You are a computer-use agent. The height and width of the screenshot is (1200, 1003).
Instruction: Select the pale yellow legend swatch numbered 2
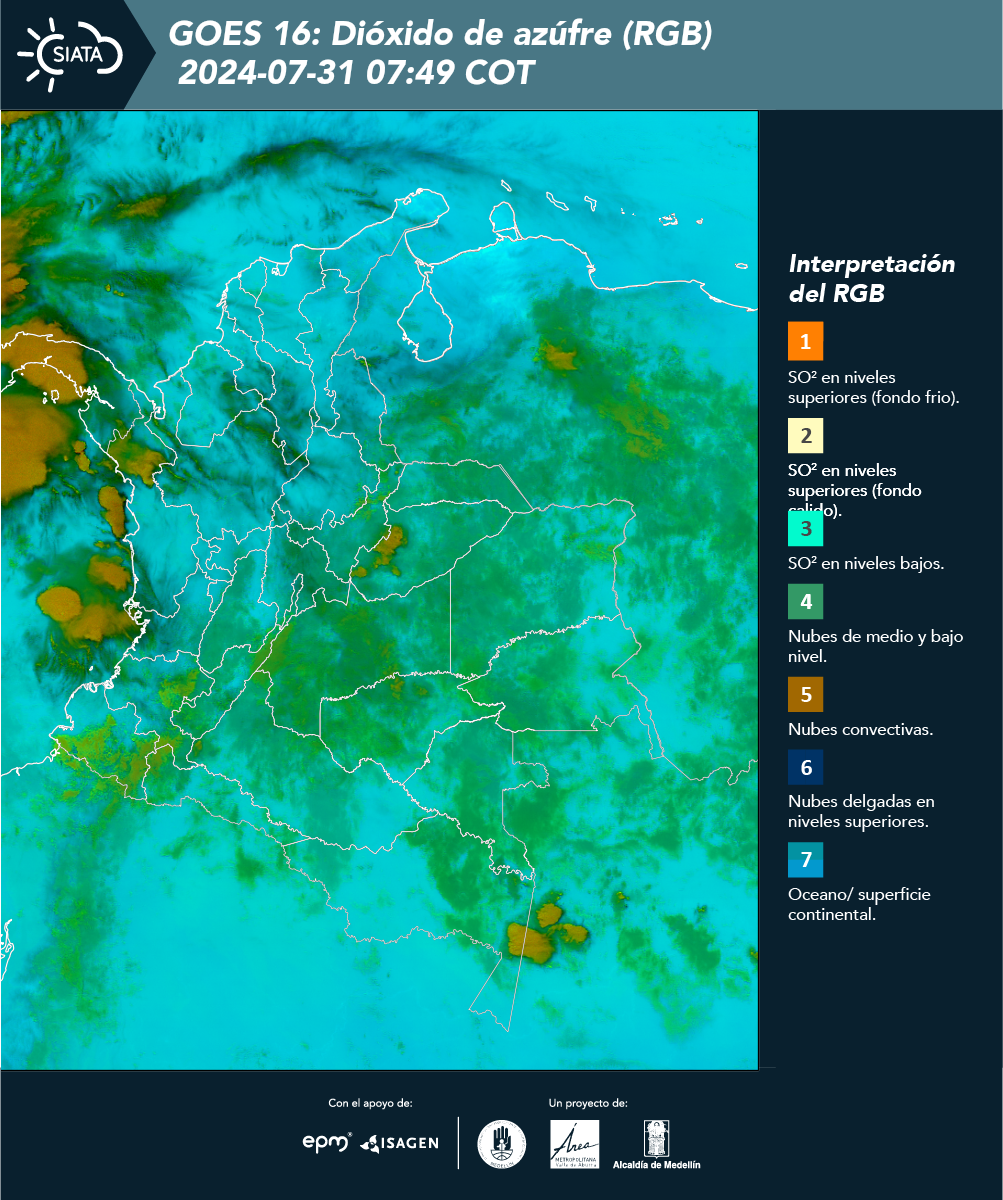coord(805,436)
